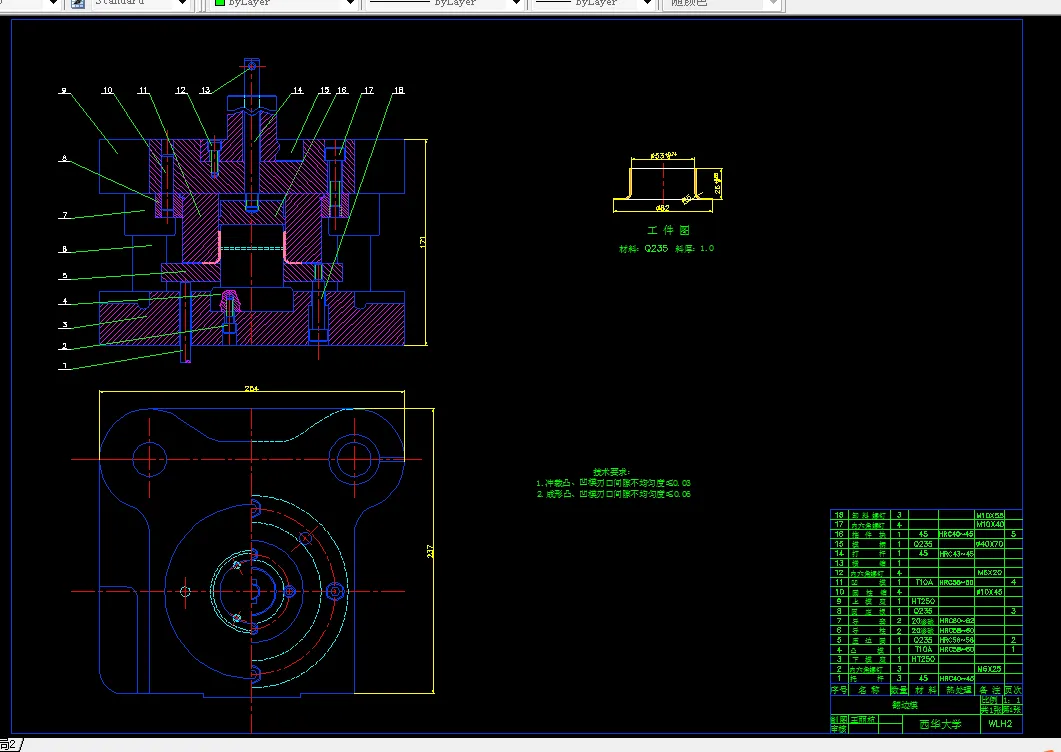Select part balloon number 11

[143, 90]
